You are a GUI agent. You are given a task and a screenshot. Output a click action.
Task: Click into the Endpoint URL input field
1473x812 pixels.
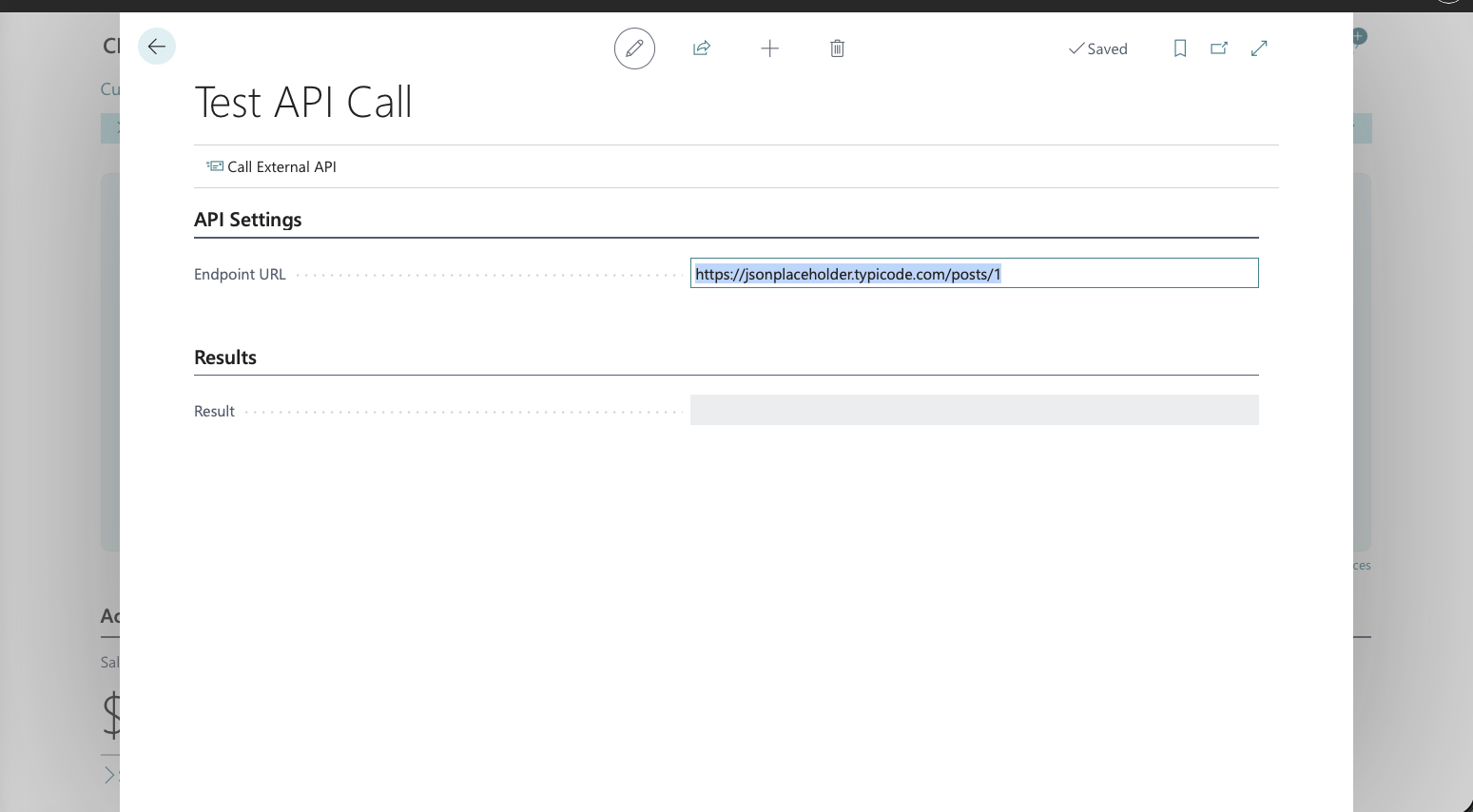(974, 274)
